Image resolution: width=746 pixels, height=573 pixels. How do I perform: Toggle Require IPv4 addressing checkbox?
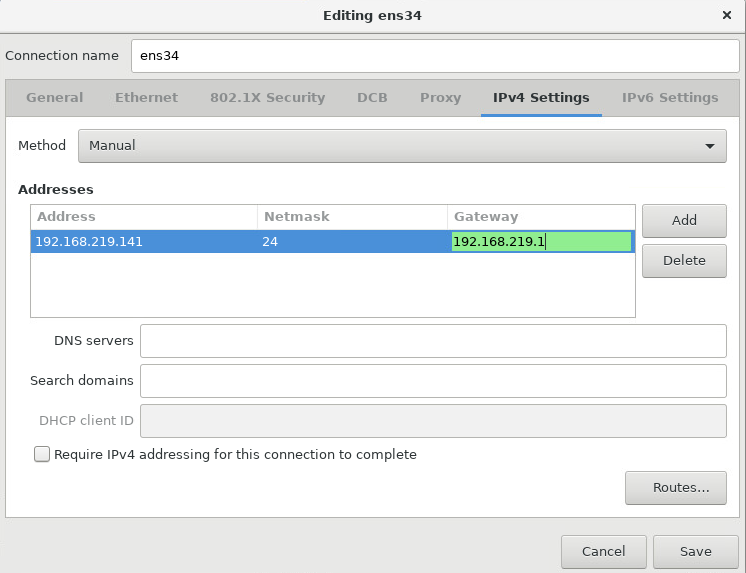pyautogui.click(x=42, y=454)
